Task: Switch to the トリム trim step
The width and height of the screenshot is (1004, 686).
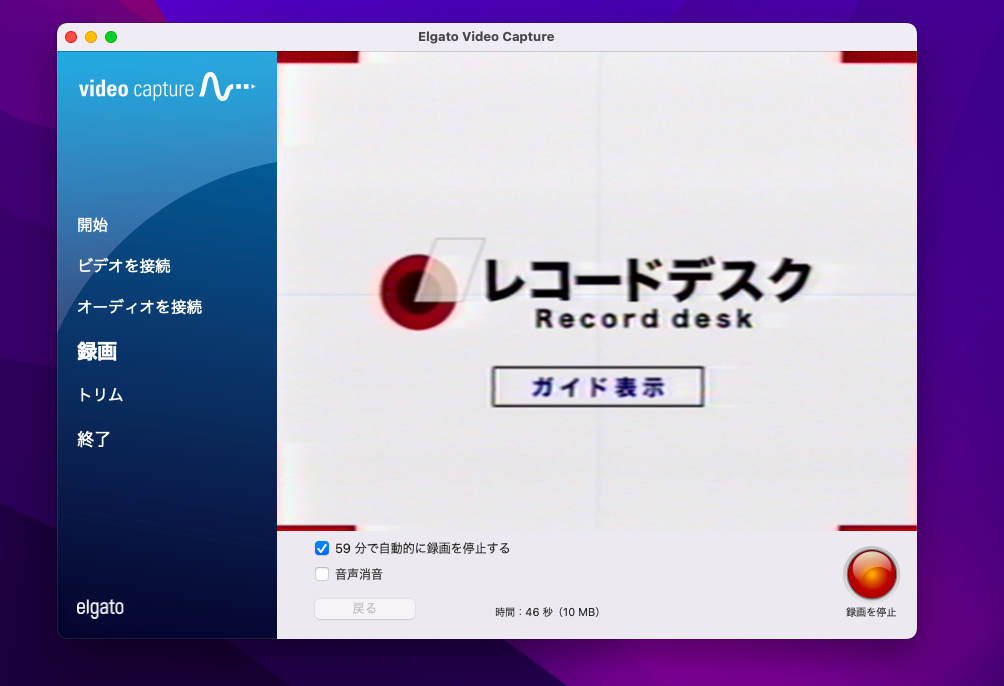Action: [x=101, y=395]
